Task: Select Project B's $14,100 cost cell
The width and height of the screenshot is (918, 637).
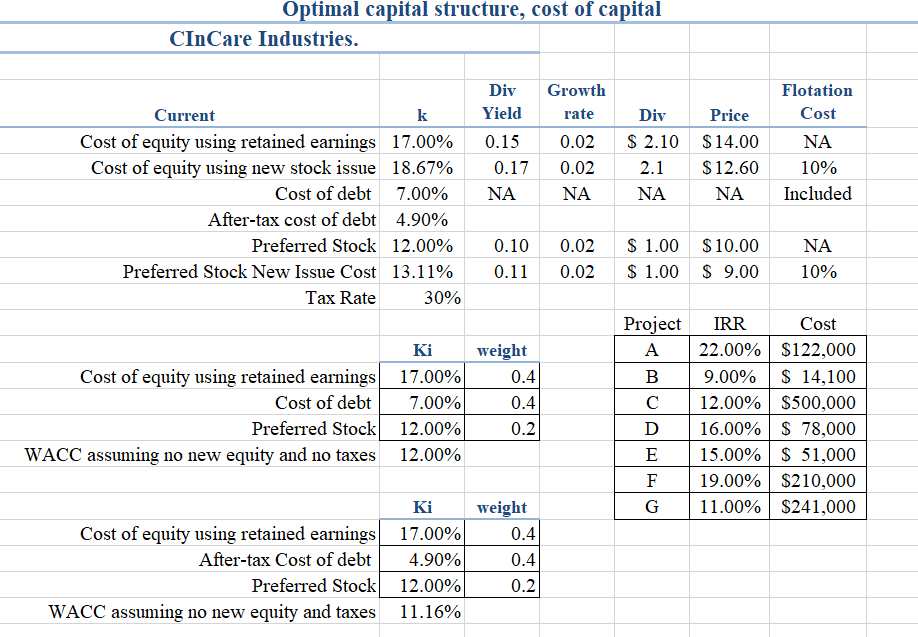Action: point(817,377)
